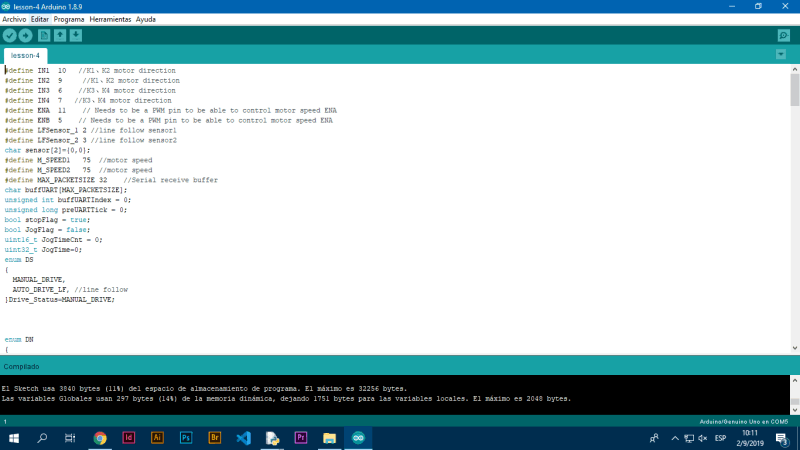The width and height of the screenshot is (800, 450).
Task: Save the sketch with the Save icon
Action: point(76,35)
